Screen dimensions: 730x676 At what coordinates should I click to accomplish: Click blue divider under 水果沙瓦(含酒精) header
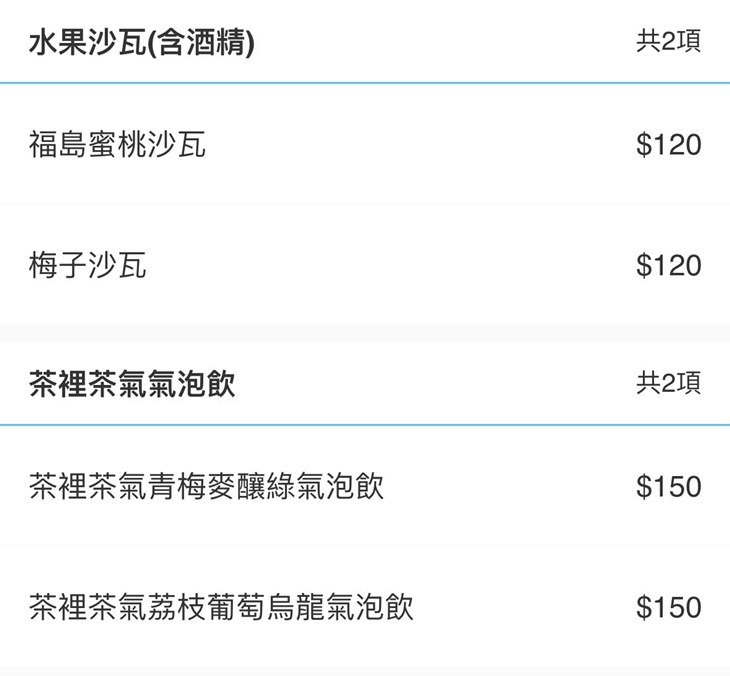click(x=365, y=83)
